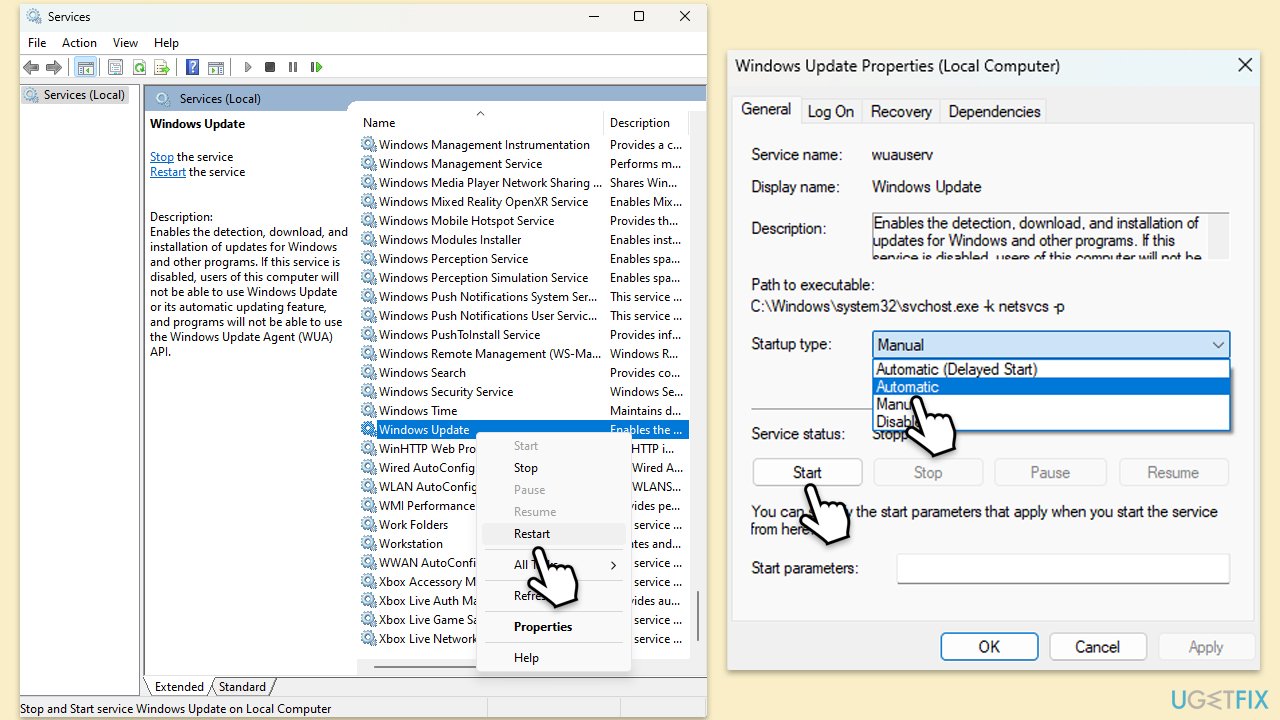The height and width of the screenshot is (720, 1280).
Task: Click the Start button in Properties dialog
Action: point(807,473)
